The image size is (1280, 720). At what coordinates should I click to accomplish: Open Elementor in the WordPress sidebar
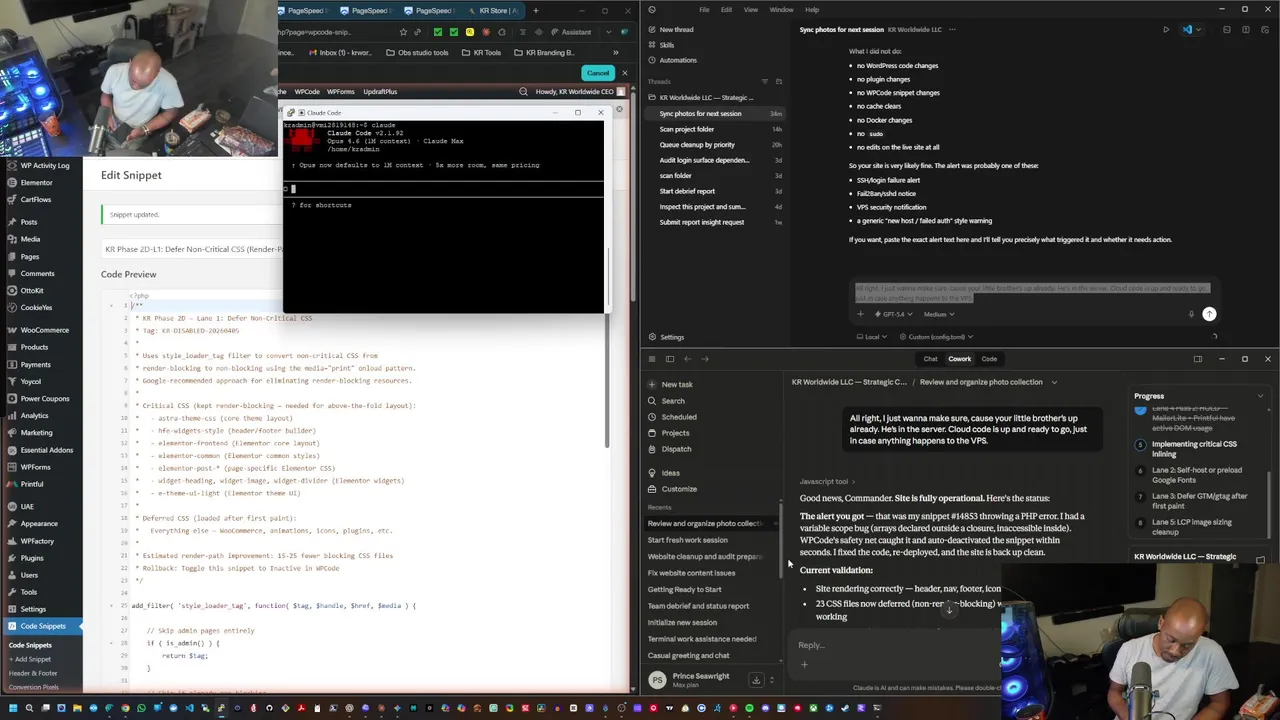[x=36, y=183]
